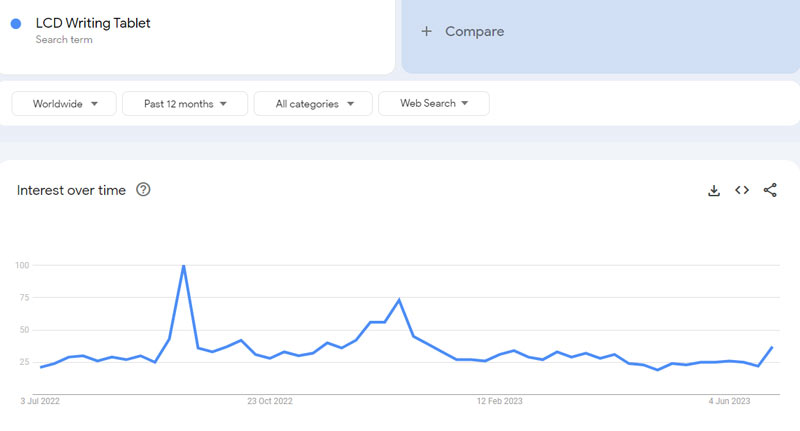Click the second-highest peak on the trend line
Screen dimensions: 800x431
point(399,299)
